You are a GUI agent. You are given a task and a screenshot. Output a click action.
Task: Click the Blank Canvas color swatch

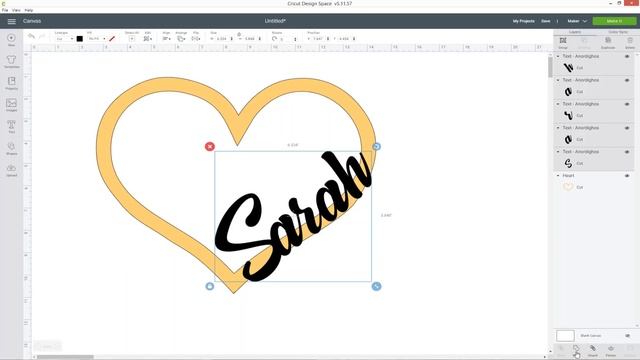[565, 336]
